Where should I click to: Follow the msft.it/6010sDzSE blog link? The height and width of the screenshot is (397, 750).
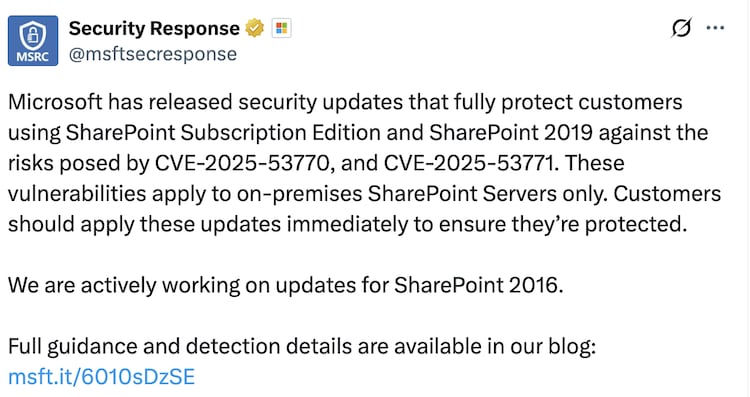tap(101, 376)
